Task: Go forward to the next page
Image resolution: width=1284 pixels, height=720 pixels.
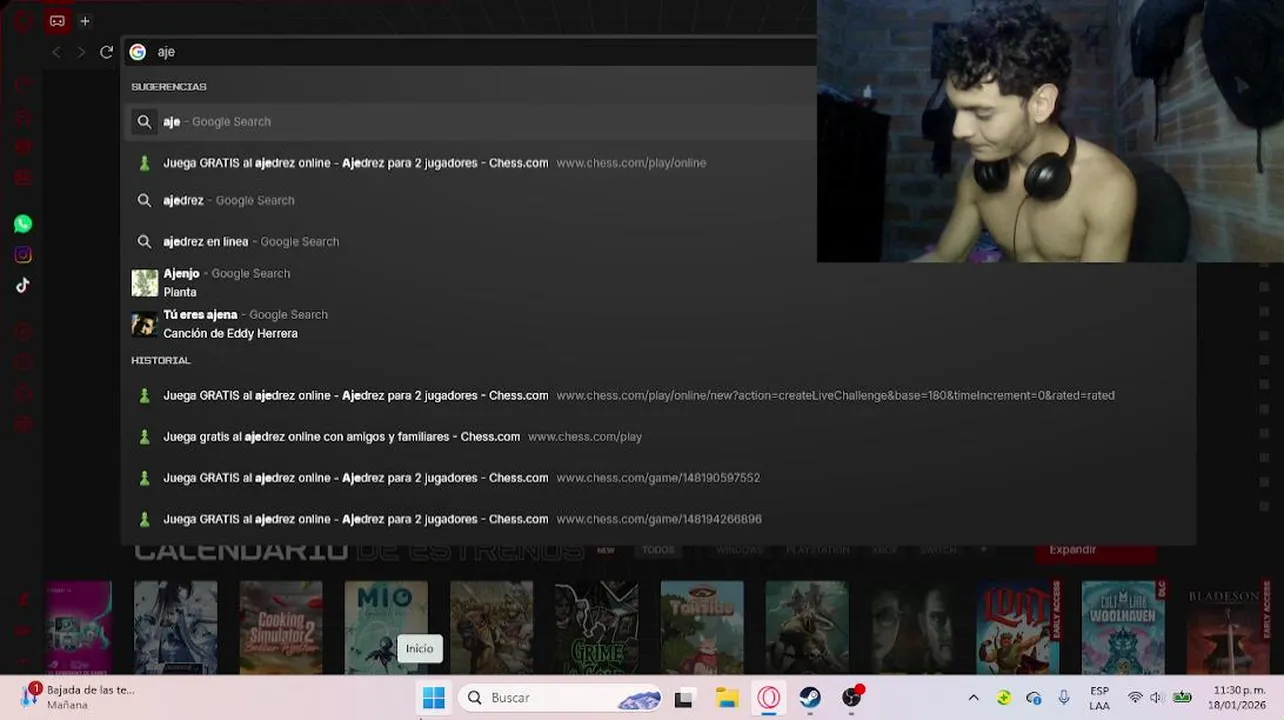Action: 81,52
